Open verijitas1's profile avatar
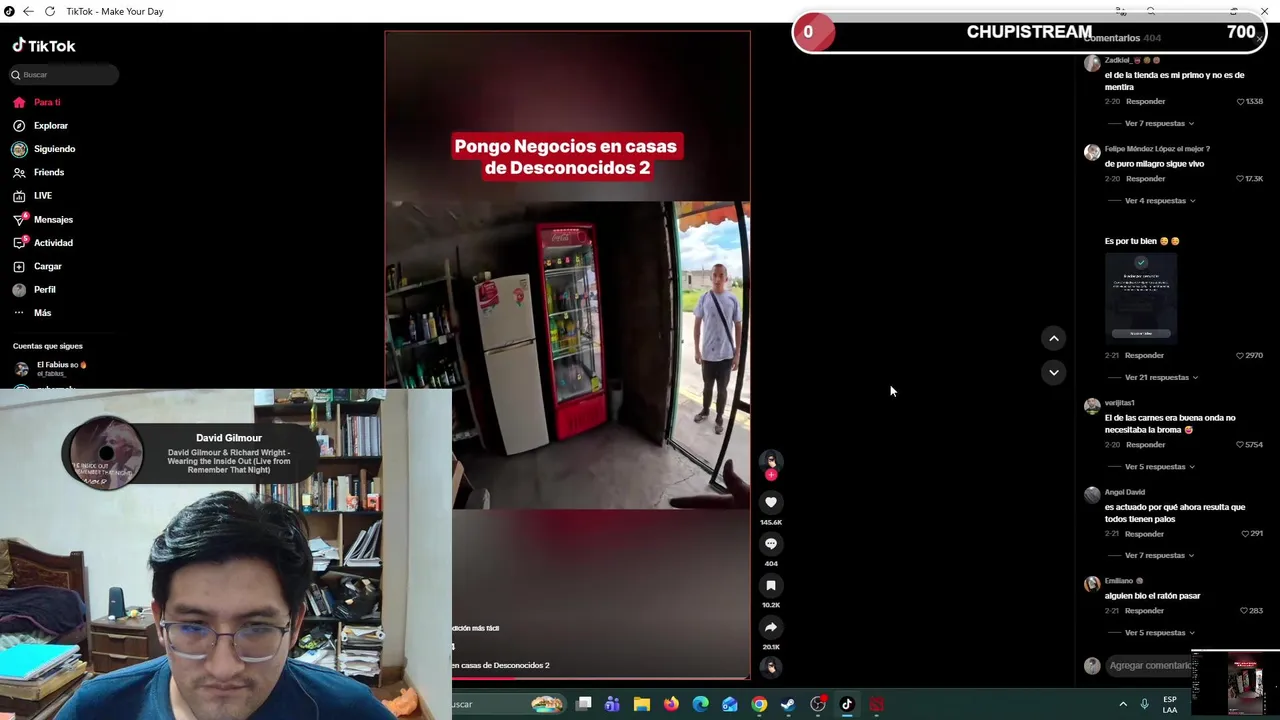1280x720 pixels. [x=1092, y=407]
